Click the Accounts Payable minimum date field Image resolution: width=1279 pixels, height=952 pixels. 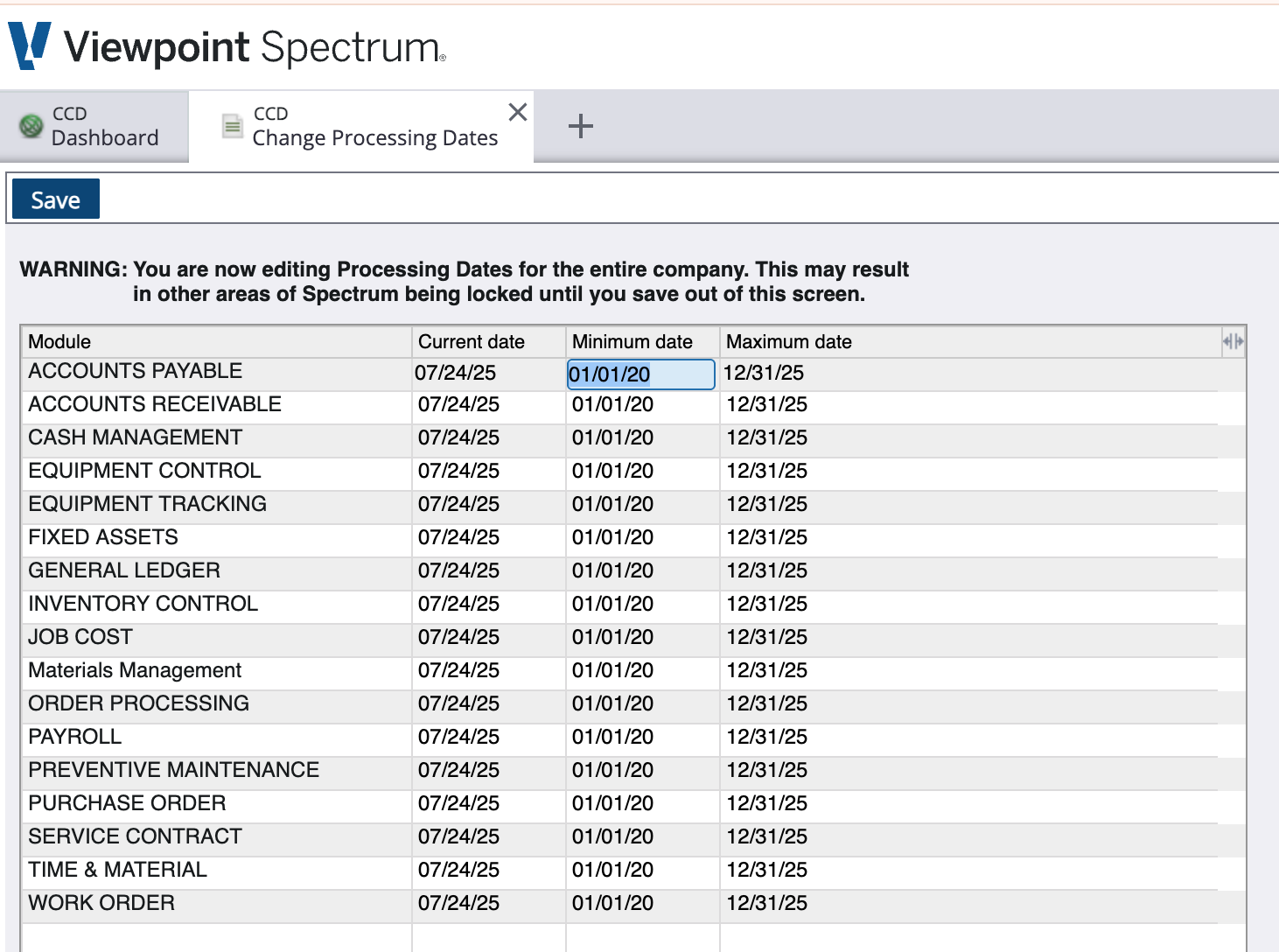(x=641, y=374)
